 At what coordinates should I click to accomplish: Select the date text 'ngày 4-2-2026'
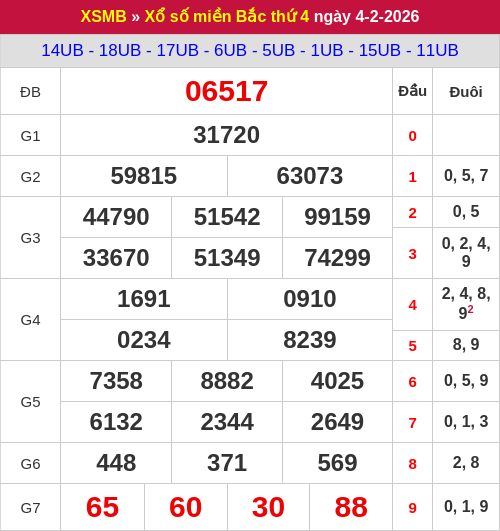367,17
